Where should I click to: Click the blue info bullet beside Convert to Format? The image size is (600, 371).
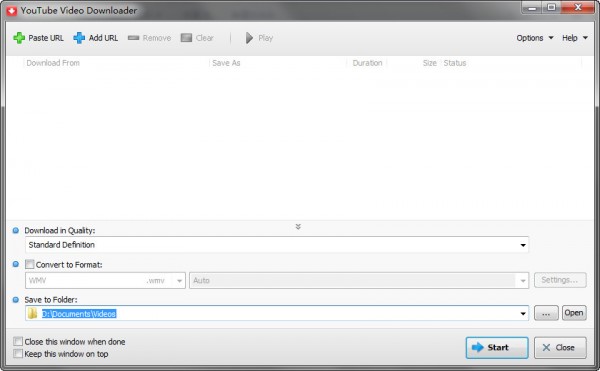point(16,264)
